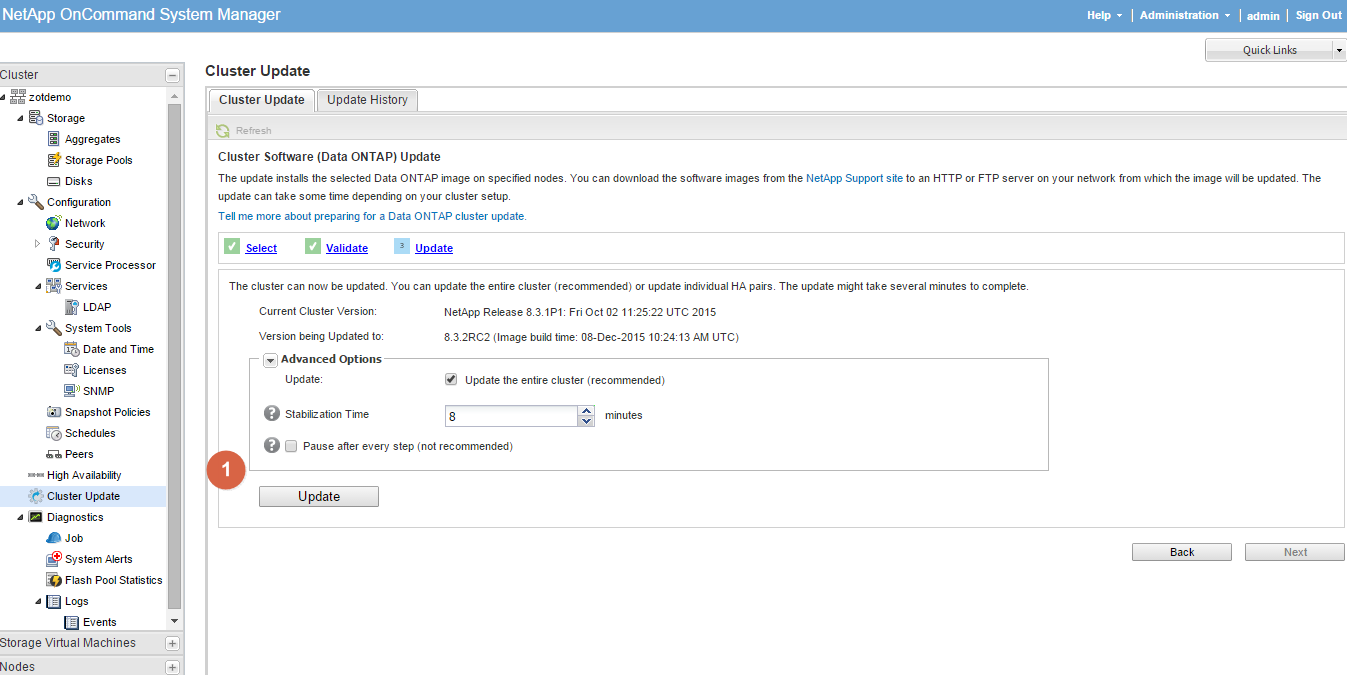1347x675 pixels.
Task: Click the Logs icon
Action: pyautogui.click(x=54, y=601)
